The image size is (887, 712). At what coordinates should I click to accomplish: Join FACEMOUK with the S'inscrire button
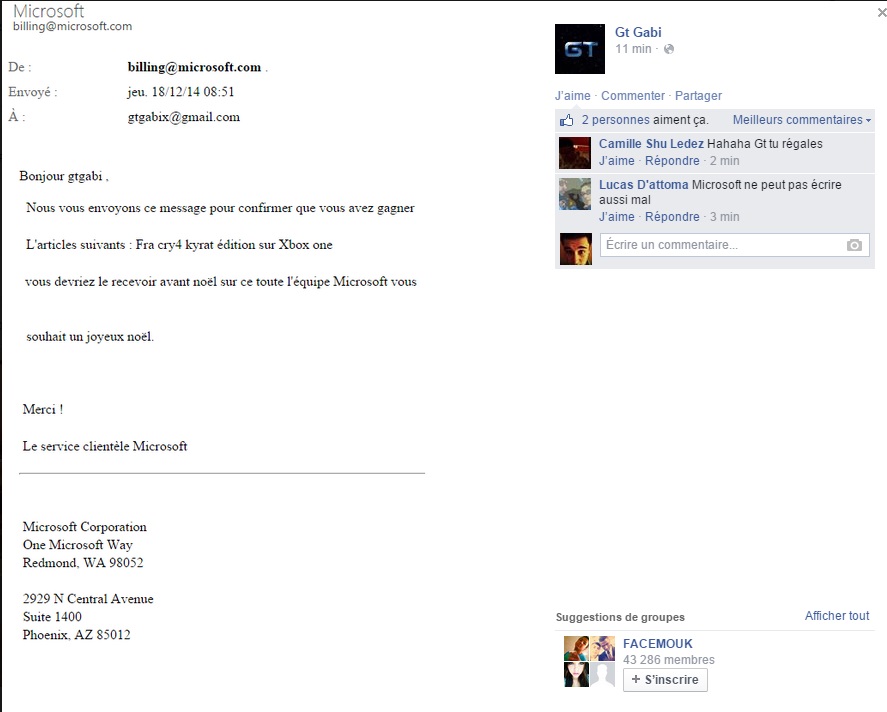click(665, 679)
